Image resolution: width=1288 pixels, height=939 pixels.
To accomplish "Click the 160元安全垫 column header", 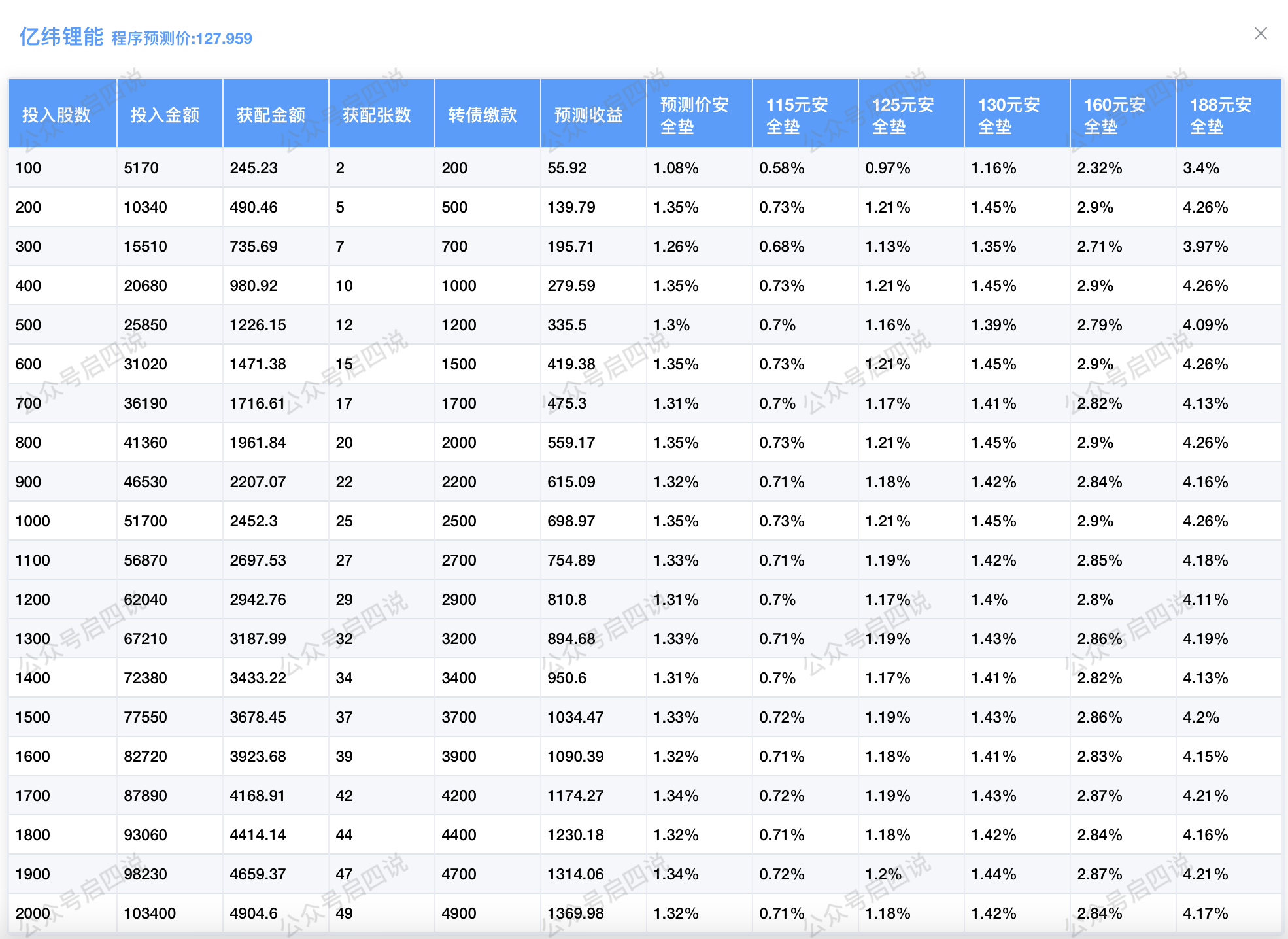I will click(1115, 115).
